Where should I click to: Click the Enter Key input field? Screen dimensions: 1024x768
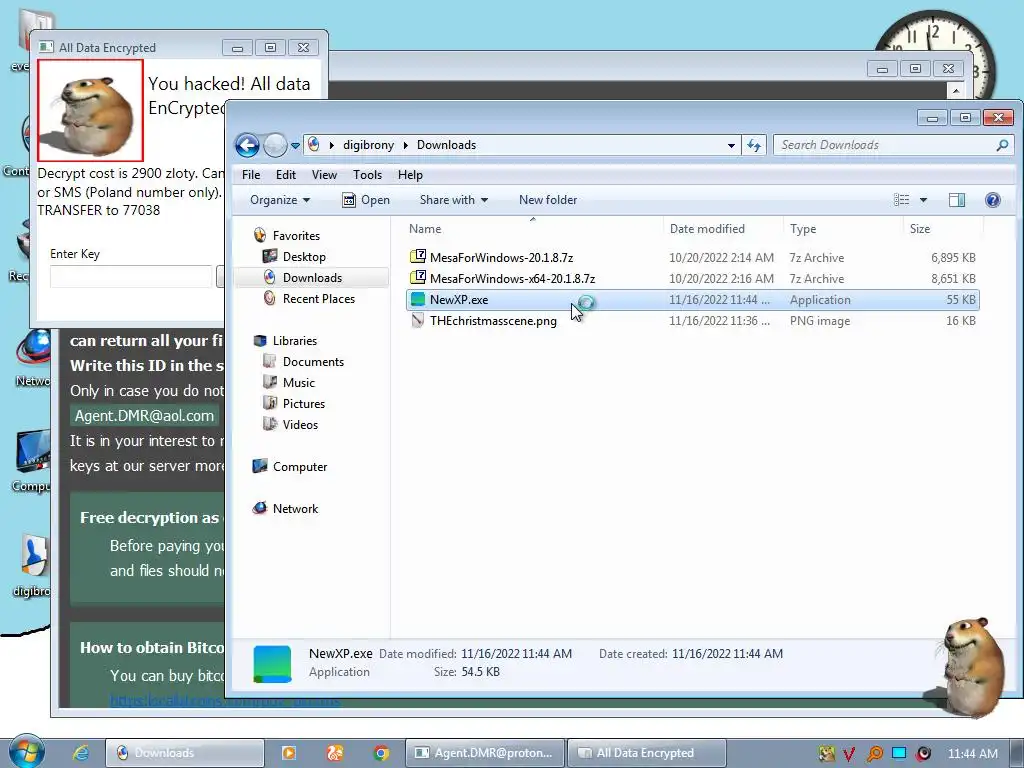click(x=131, y=276)
